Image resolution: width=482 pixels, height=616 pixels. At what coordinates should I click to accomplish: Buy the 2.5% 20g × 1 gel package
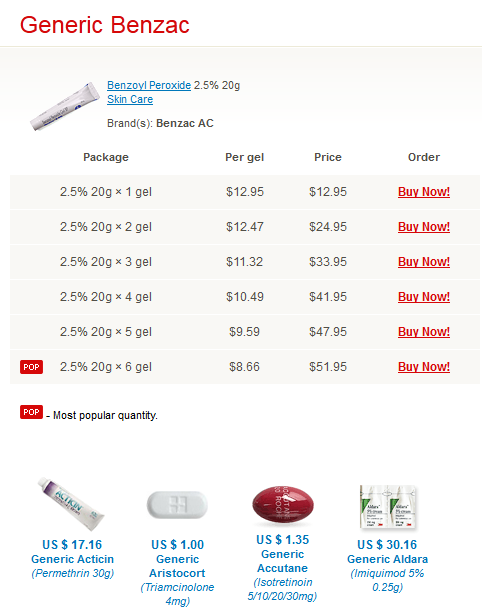point(424,192)
